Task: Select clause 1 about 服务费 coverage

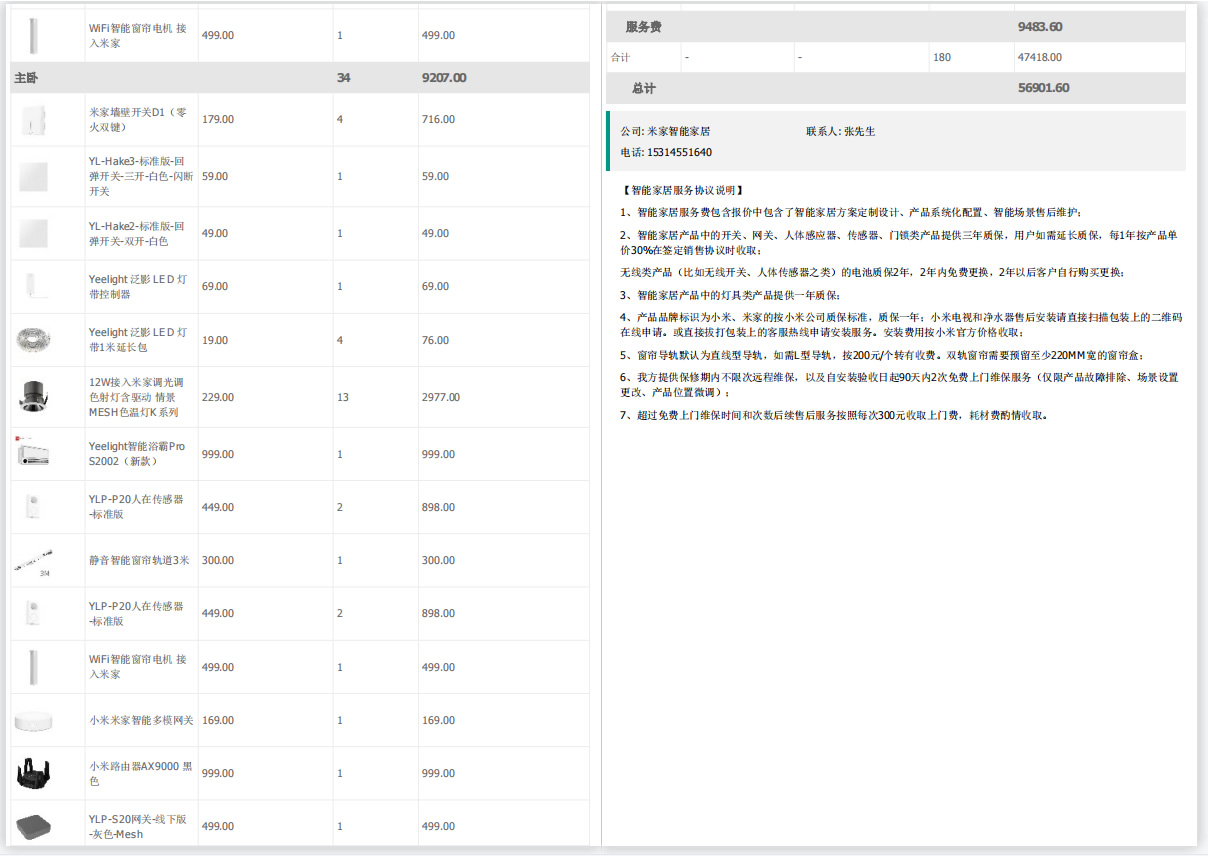Action: coord(851,213)
